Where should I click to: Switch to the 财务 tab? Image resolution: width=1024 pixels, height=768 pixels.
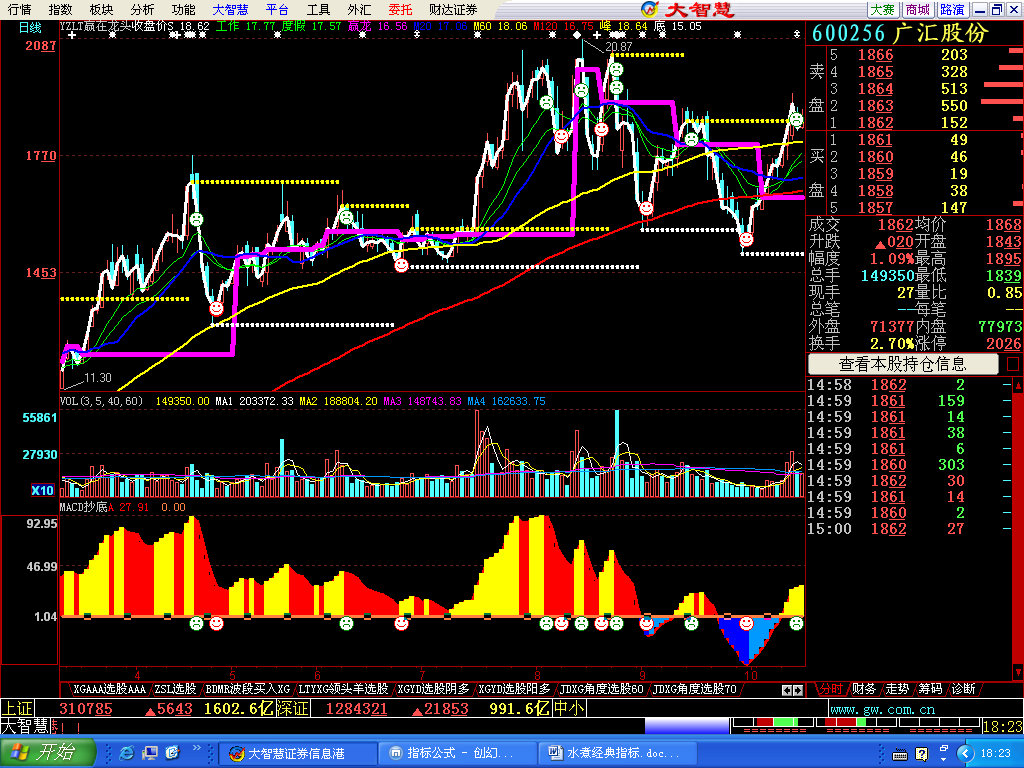(863, 689)
